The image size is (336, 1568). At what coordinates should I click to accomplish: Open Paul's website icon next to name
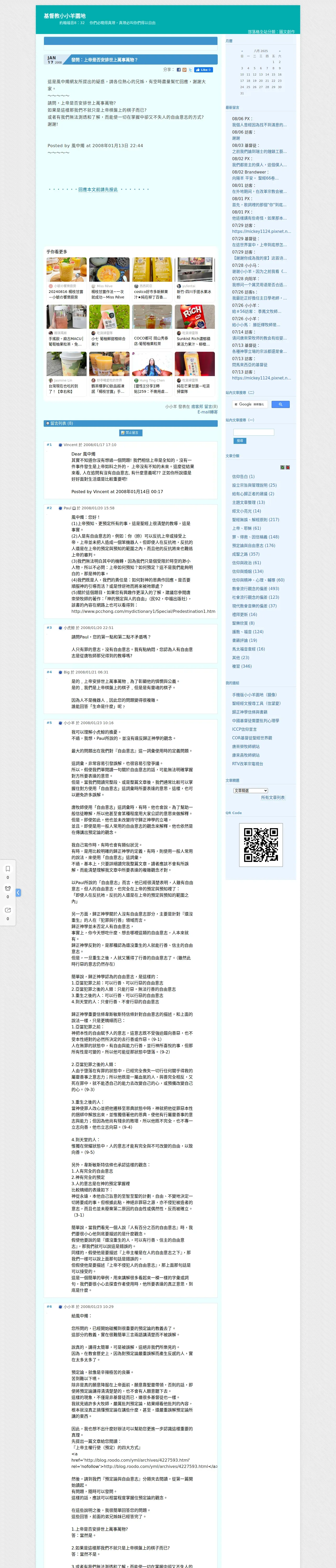pyautogui.click(x=74, y=508)
